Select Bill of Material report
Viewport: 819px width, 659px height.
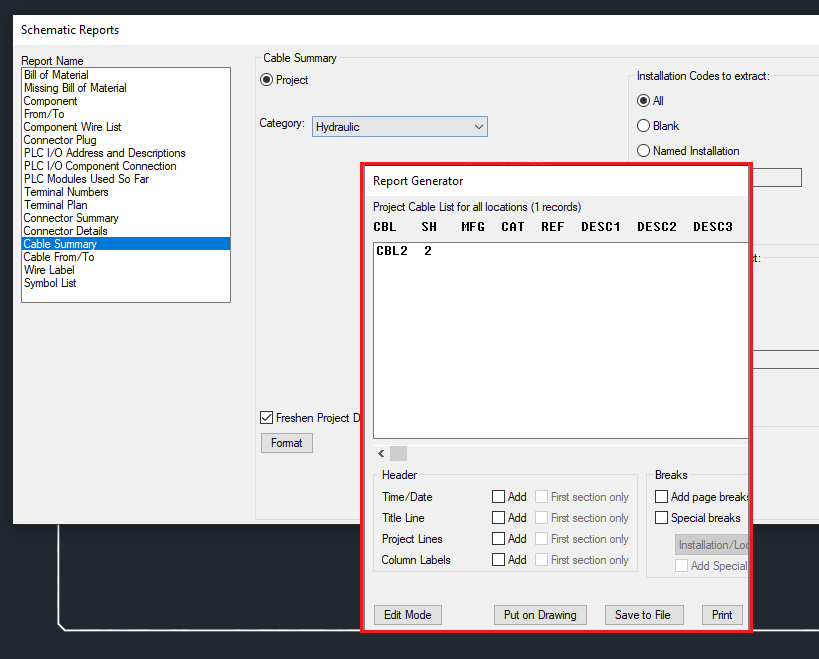click(126, 75)
